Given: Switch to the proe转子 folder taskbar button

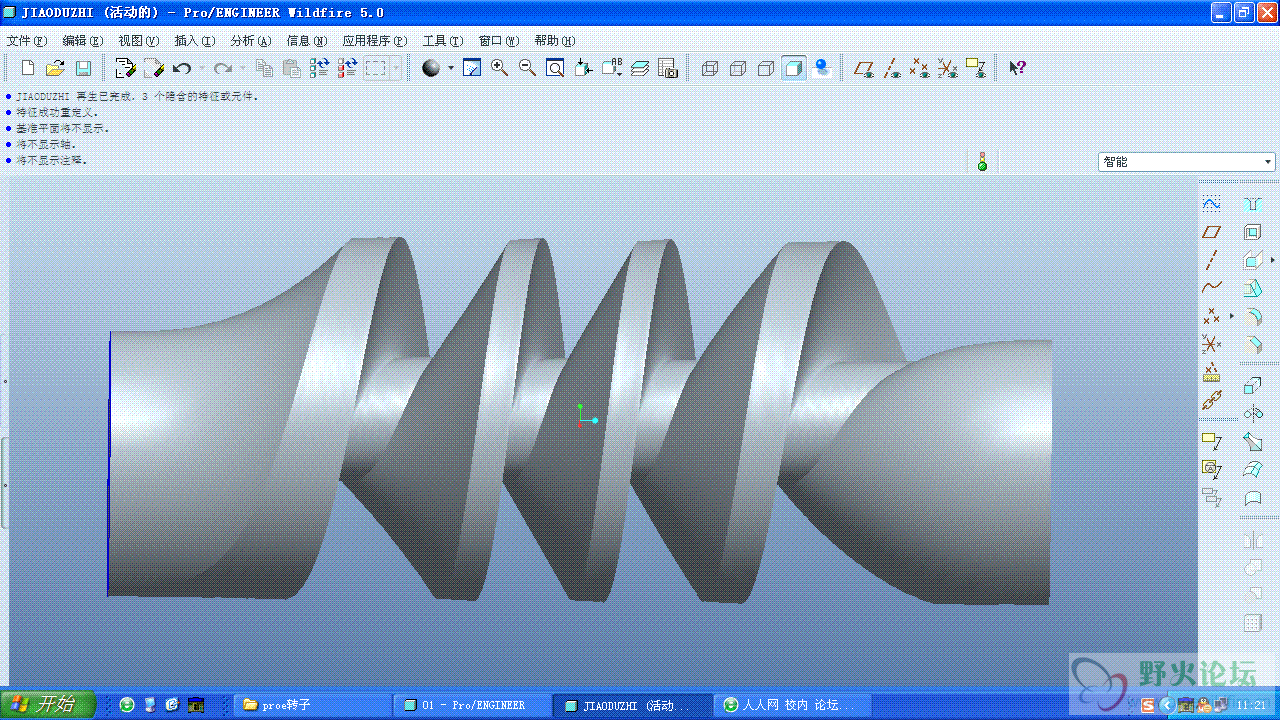Looking at the screenshot, I should [x=311, y=705].
